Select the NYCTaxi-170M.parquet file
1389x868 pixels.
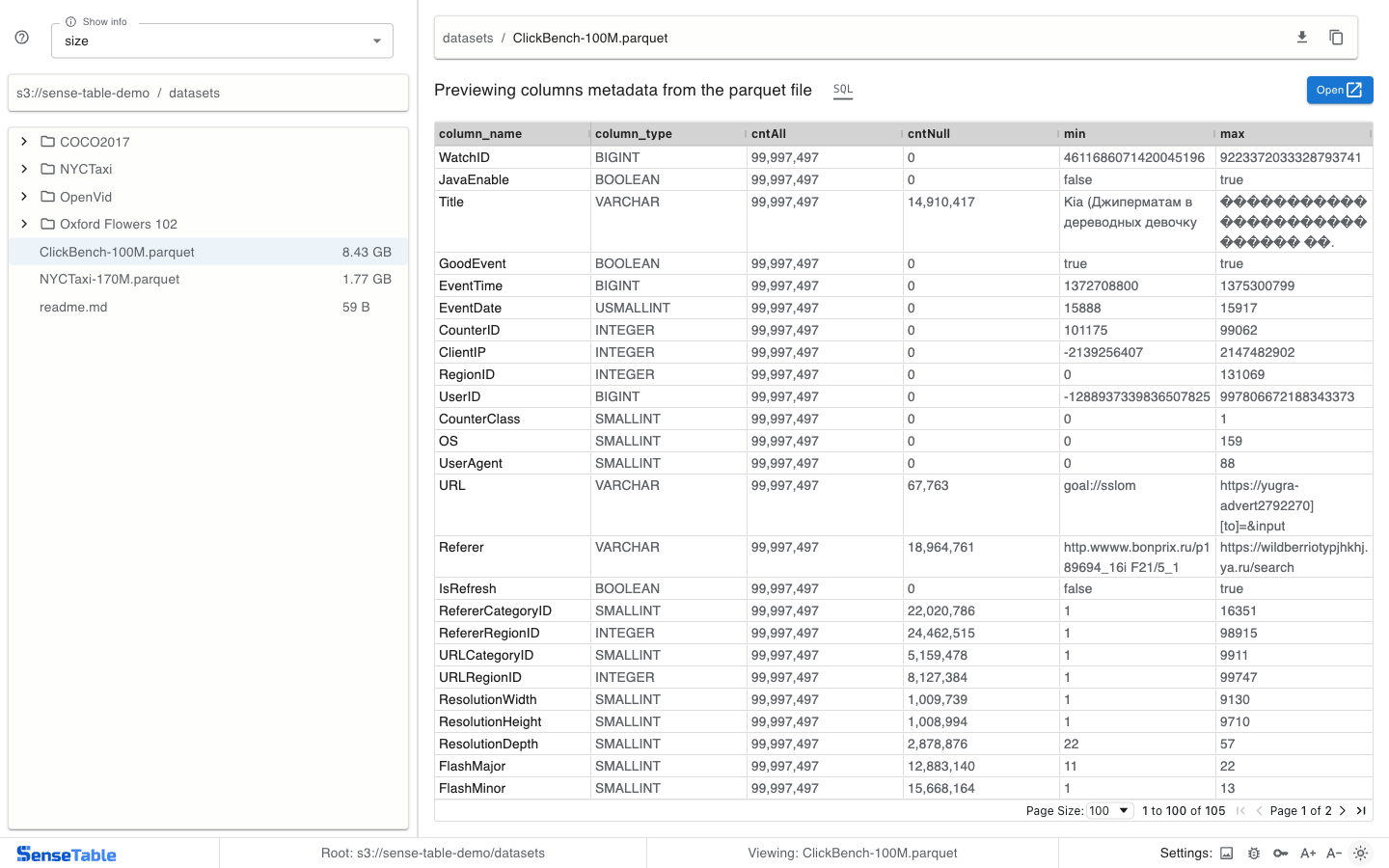tap(110, 280)
